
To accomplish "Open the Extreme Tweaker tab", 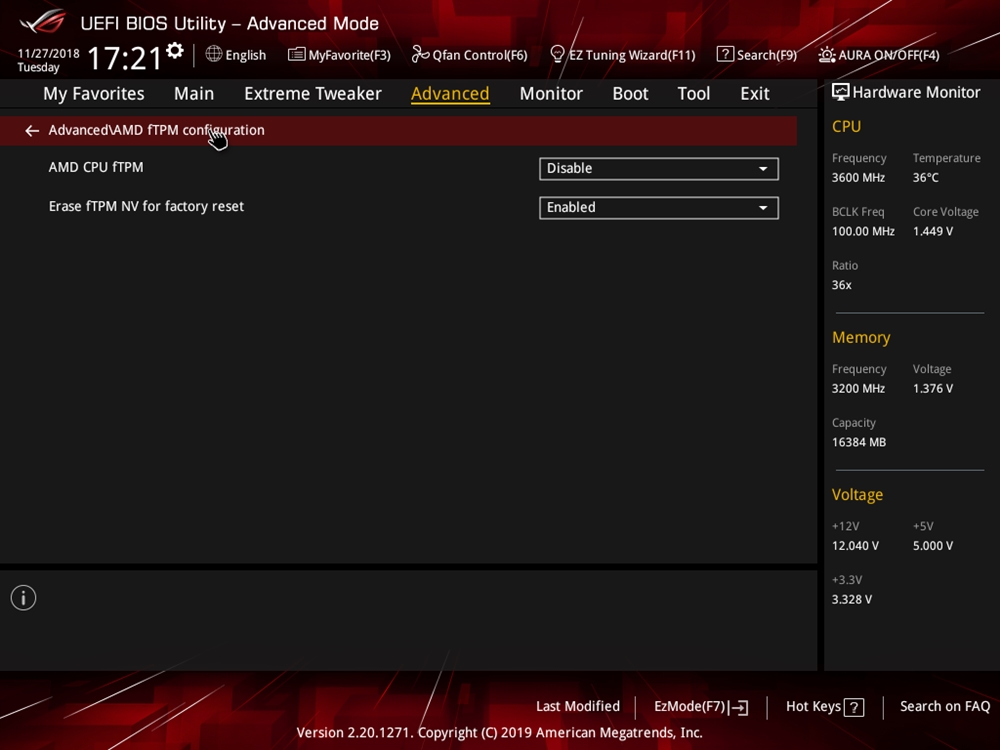I will 312,94.
